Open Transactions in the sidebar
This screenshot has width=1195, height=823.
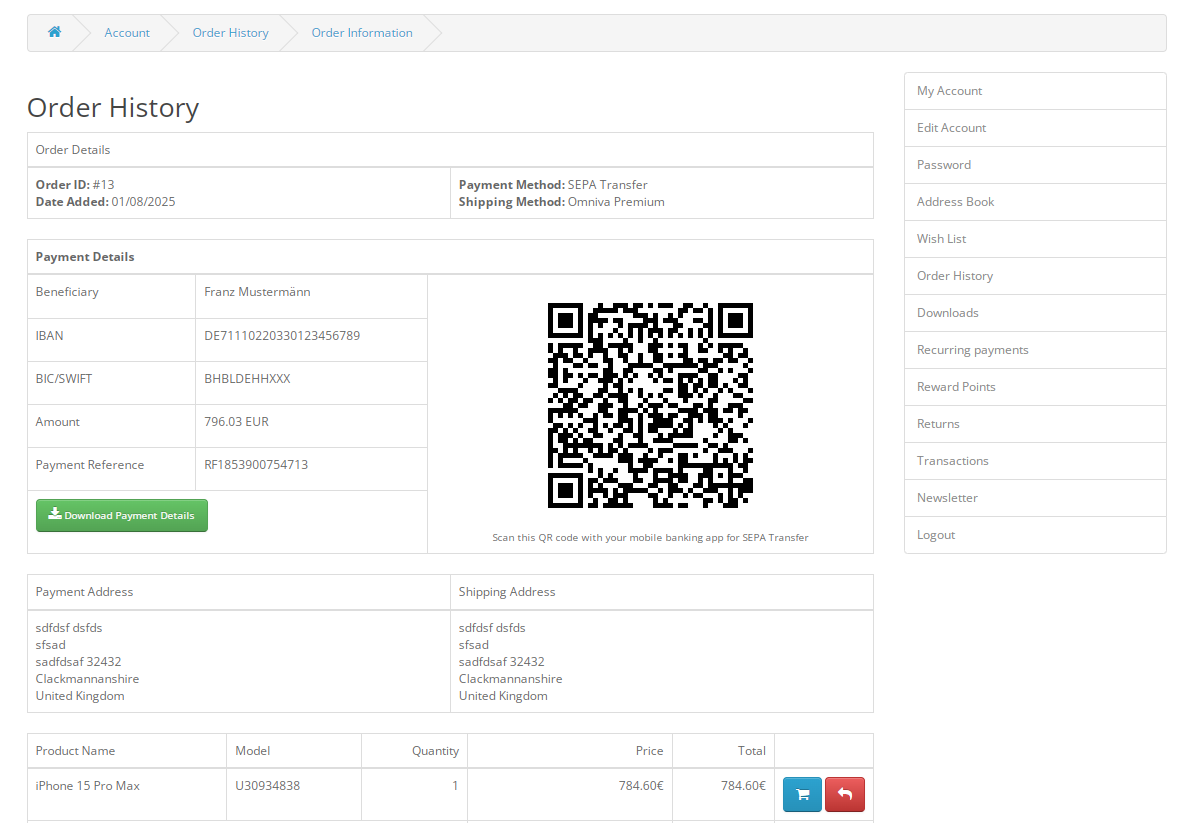click(1035, 461)
